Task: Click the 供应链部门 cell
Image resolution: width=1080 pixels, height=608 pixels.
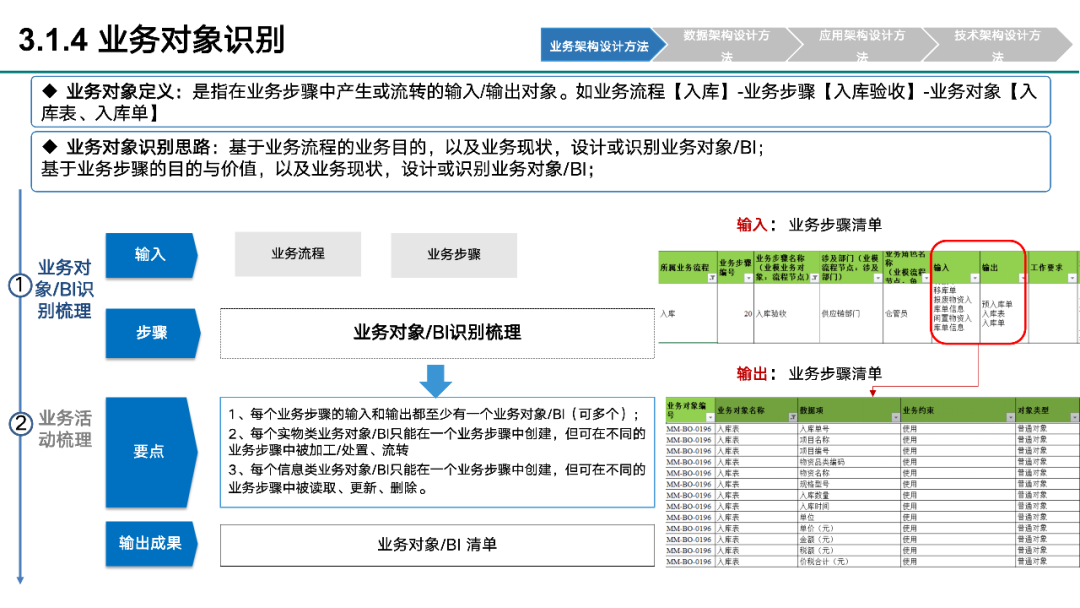Action: (x=851, y=314)
